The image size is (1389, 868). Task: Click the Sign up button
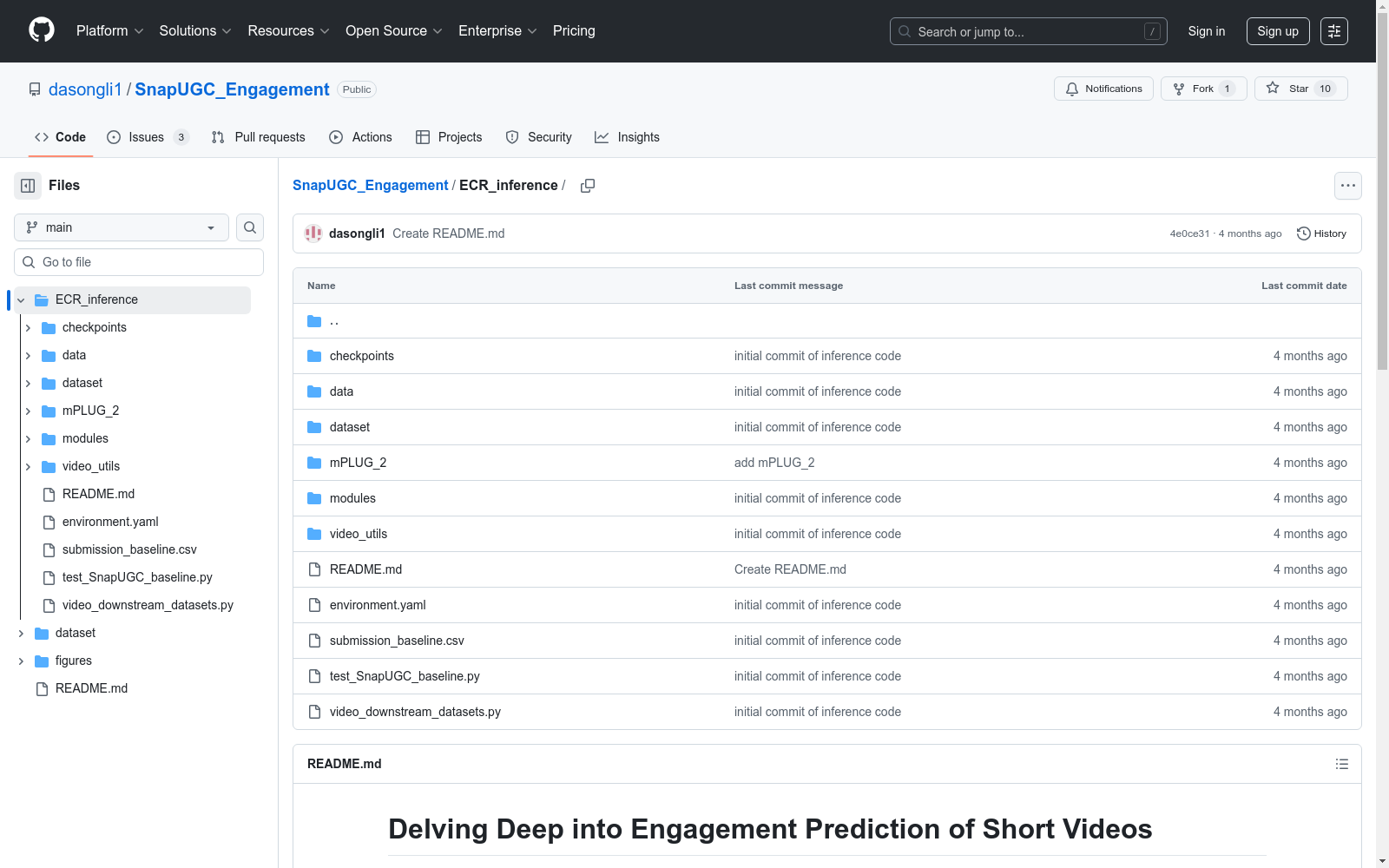pos(1278,31)
